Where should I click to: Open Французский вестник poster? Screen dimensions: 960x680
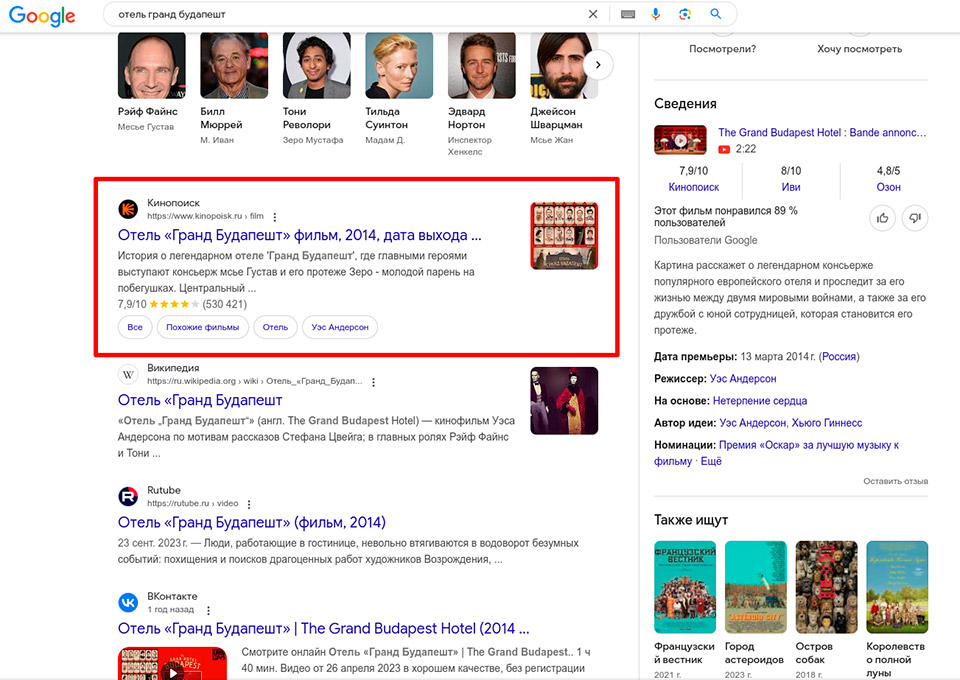pyautogui.click(x=684, y=587)
